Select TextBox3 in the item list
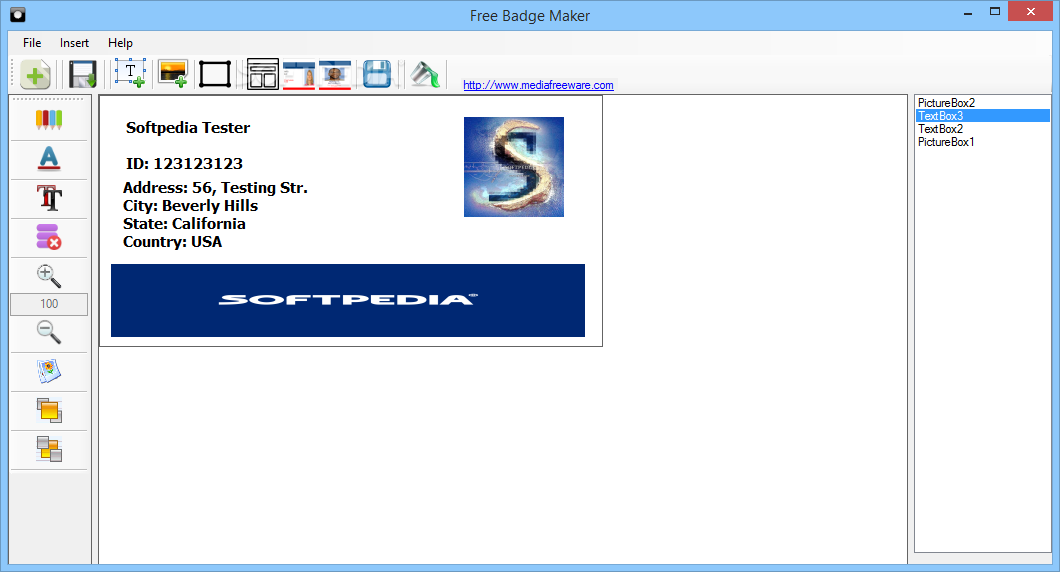The width and height of the screenshot is (1060, 572). point(983,116)
